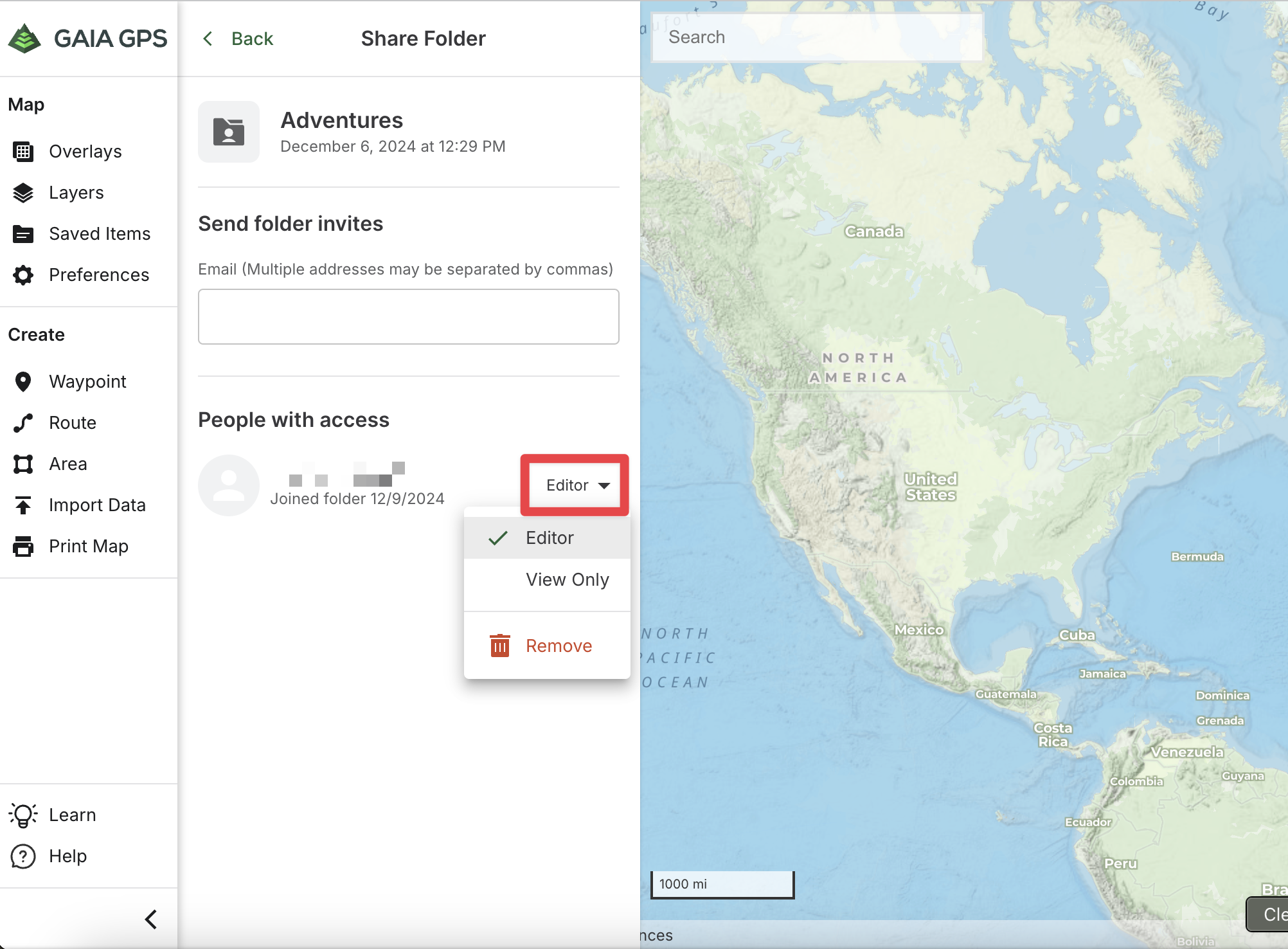This screenshot has height=949, width=1288.
Task: Click the Guatemala label on map
Action: click(x=1006, y=694)
